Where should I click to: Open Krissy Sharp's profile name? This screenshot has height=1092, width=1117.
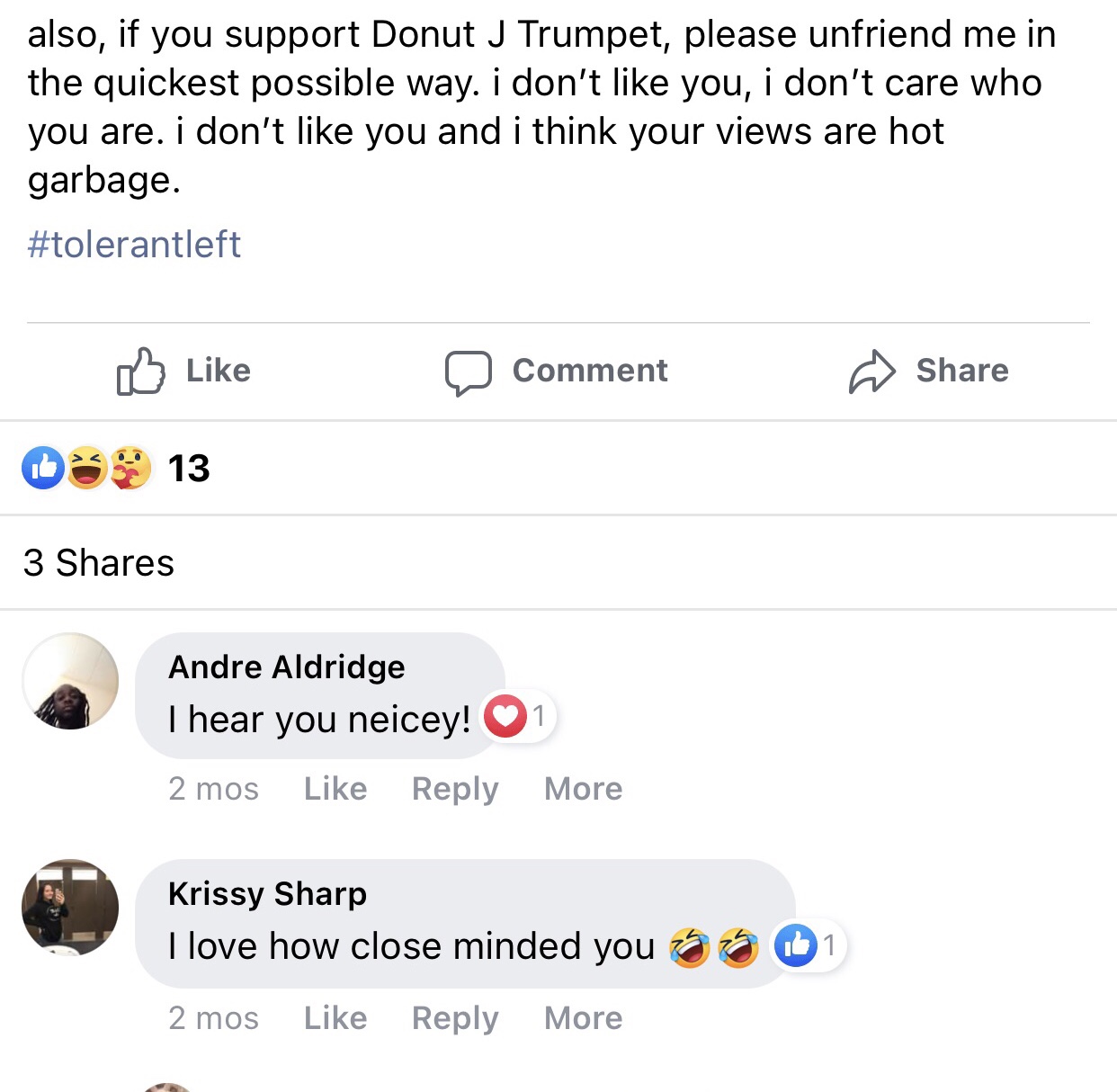tap(267, 894)
